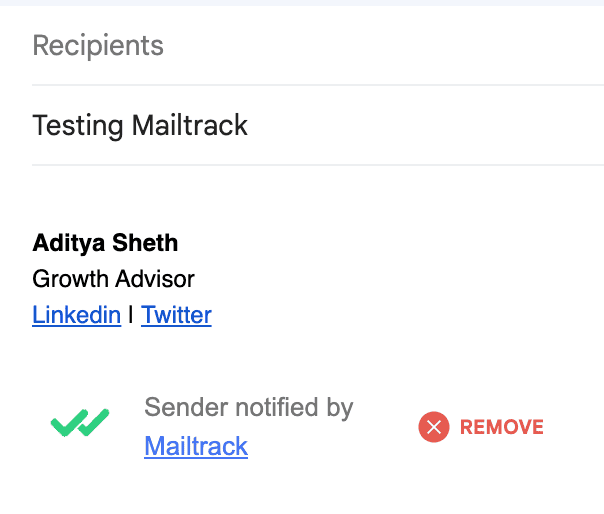Click the separator between Linkedin and Twitter
This screenshot has height=514, width=604.
click(131, 314)
